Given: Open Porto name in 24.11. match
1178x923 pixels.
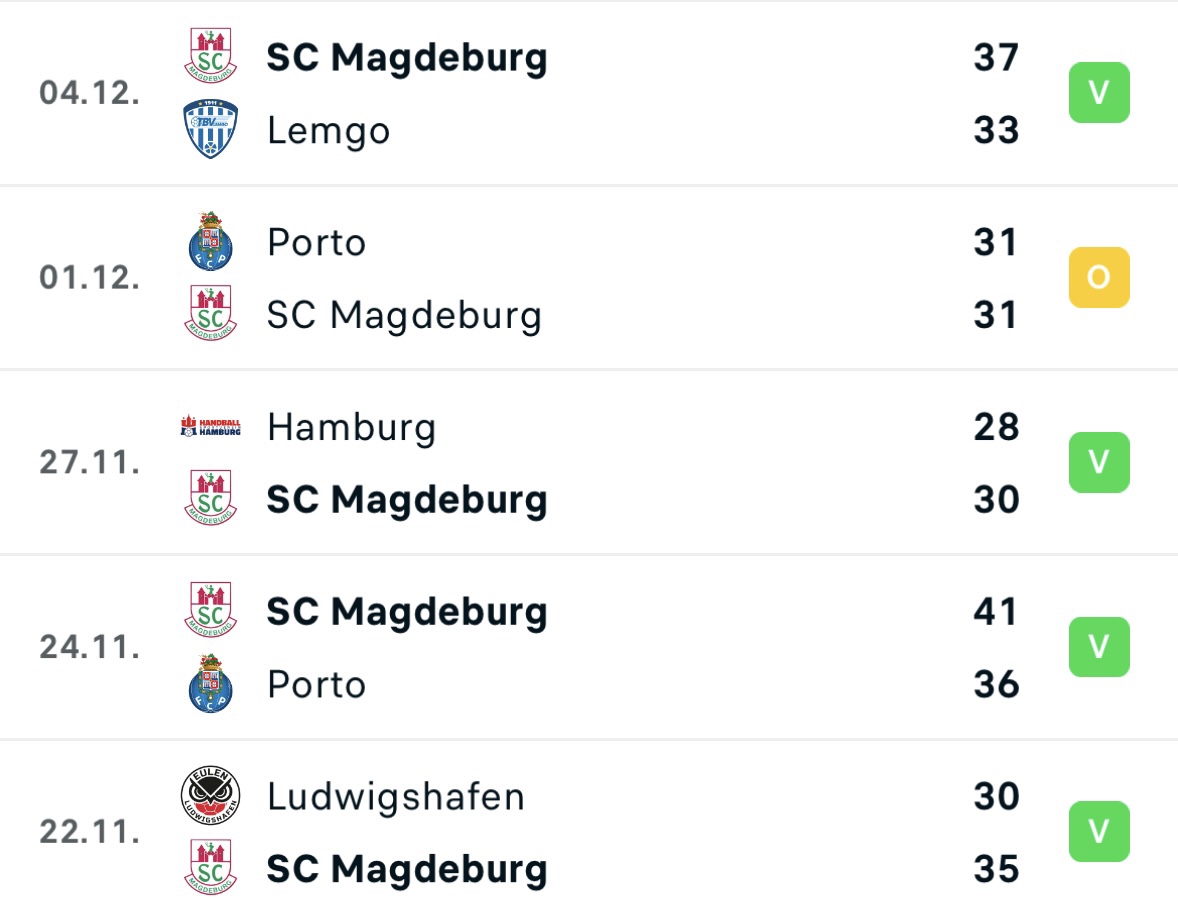Looking at the screenshot, I should pyautogui.click(x=316, y=684).
